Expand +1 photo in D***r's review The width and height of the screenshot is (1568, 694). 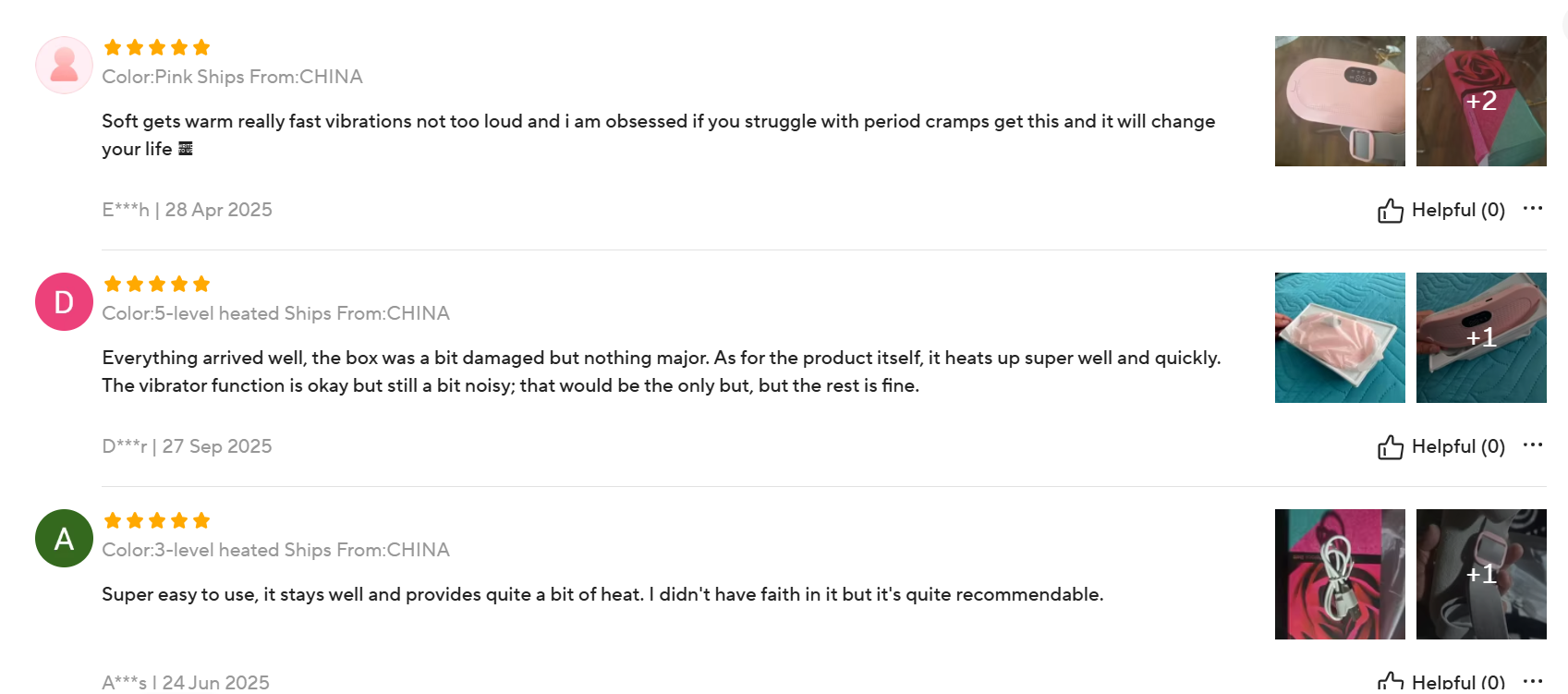coord(1481,338)
